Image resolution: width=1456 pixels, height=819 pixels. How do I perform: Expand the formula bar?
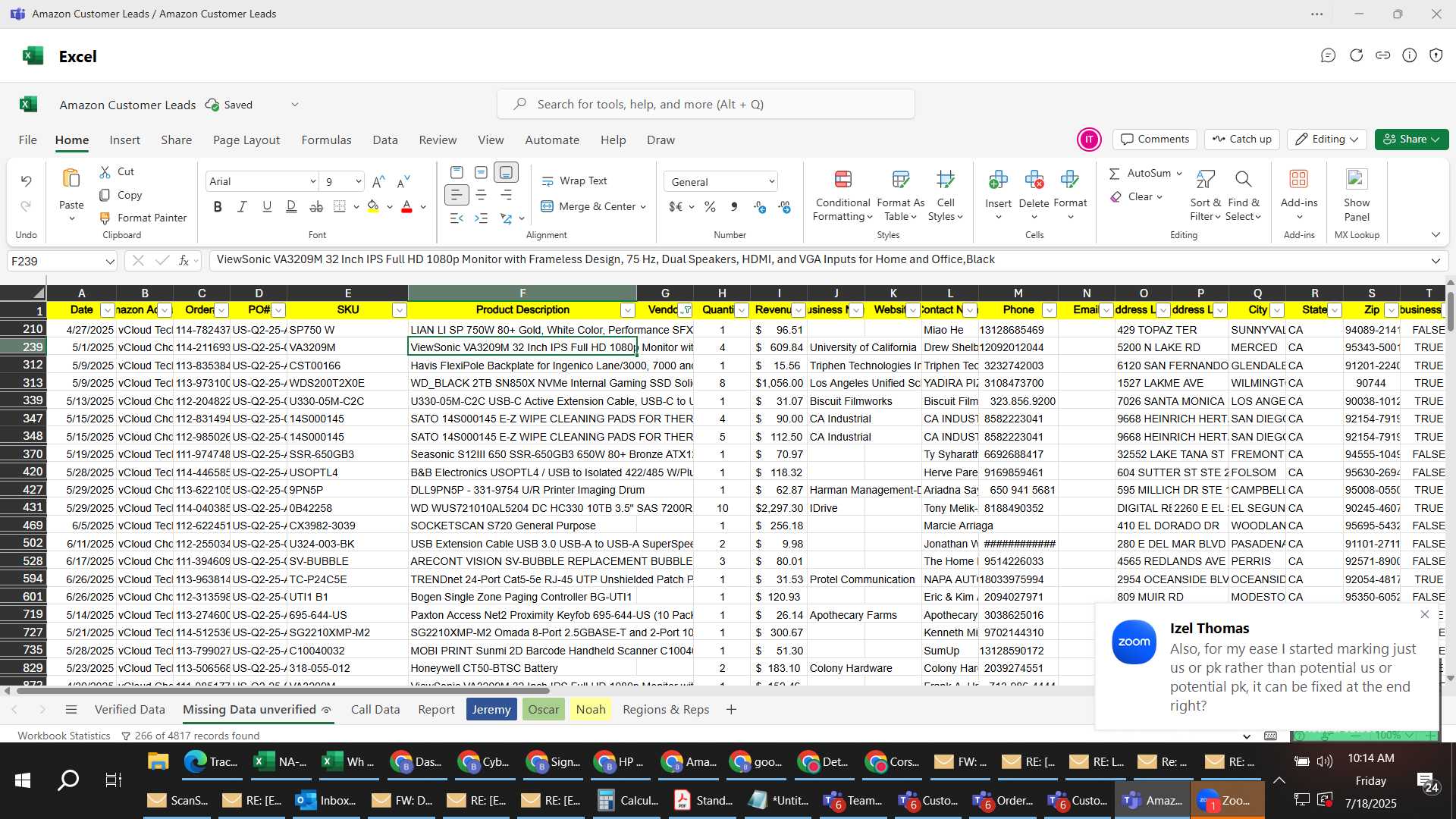1436,261
